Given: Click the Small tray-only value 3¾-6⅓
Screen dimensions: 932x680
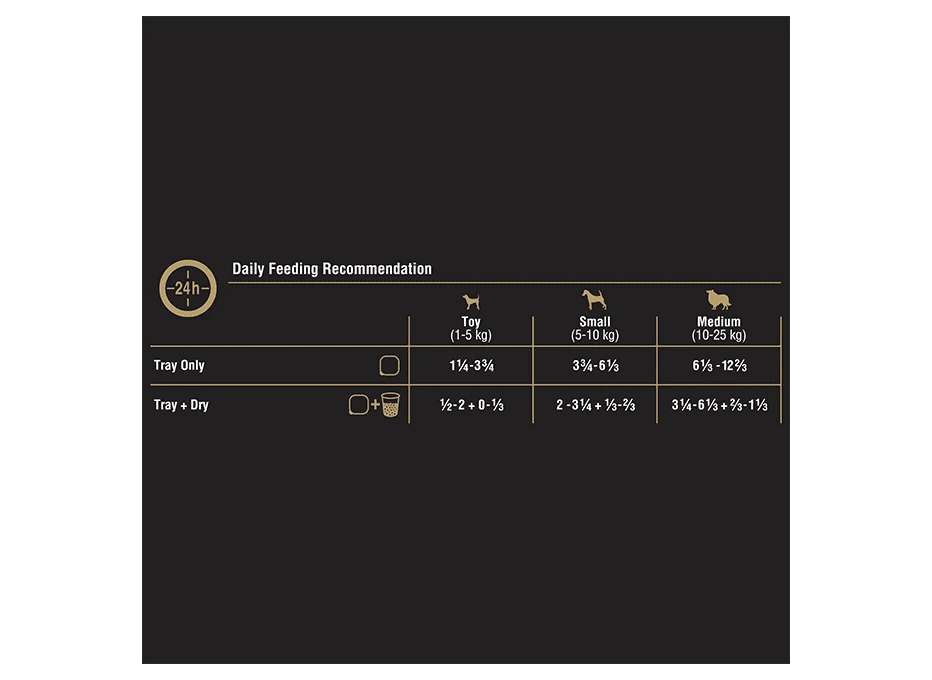Looking at the screenshot, I should tap(596, 366).
